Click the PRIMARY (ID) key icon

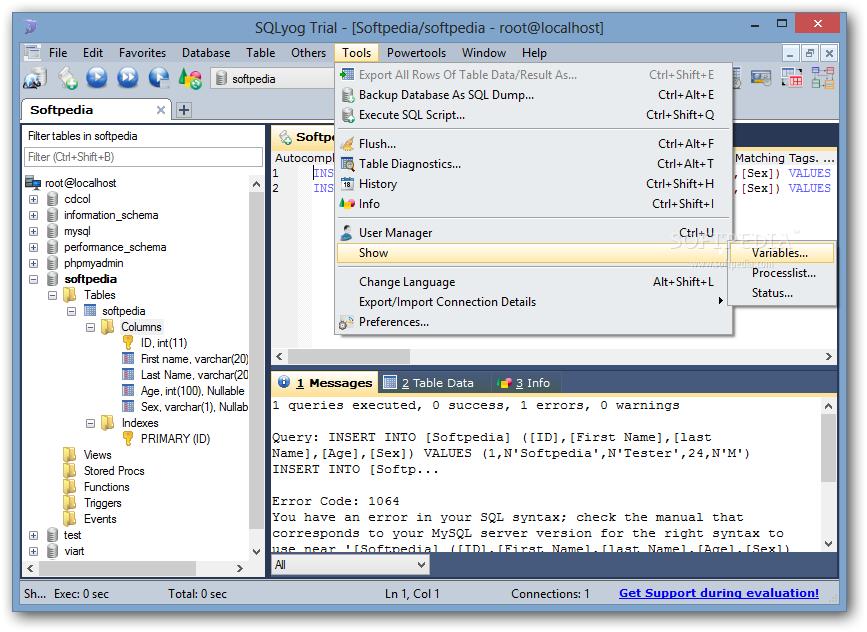coord(128,438)
